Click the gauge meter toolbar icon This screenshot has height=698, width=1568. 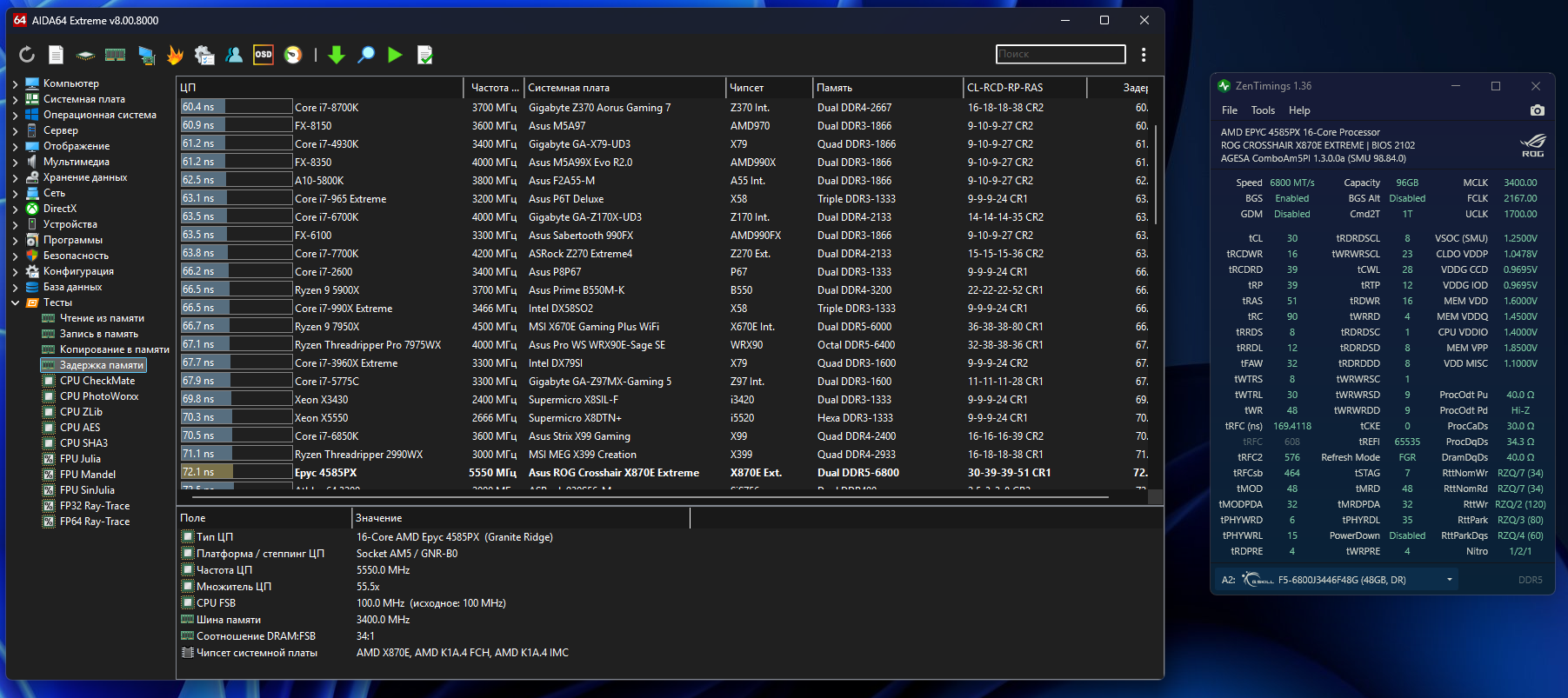(x=293, y=55)
